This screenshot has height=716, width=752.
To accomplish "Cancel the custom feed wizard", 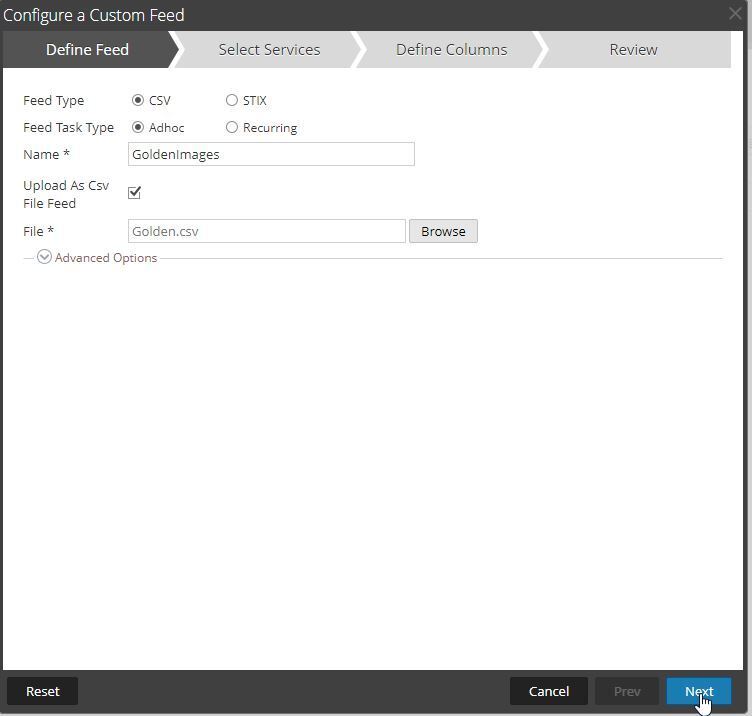I will 548,691.
